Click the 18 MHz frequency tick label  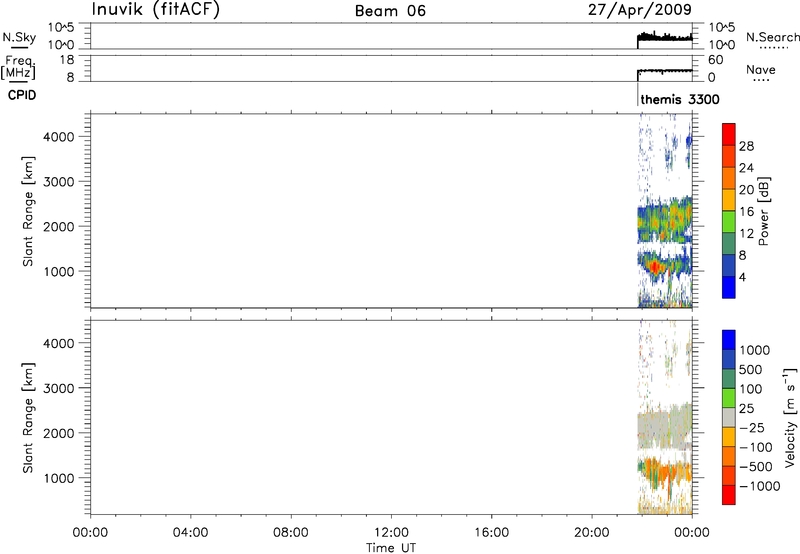coord(67,60)
